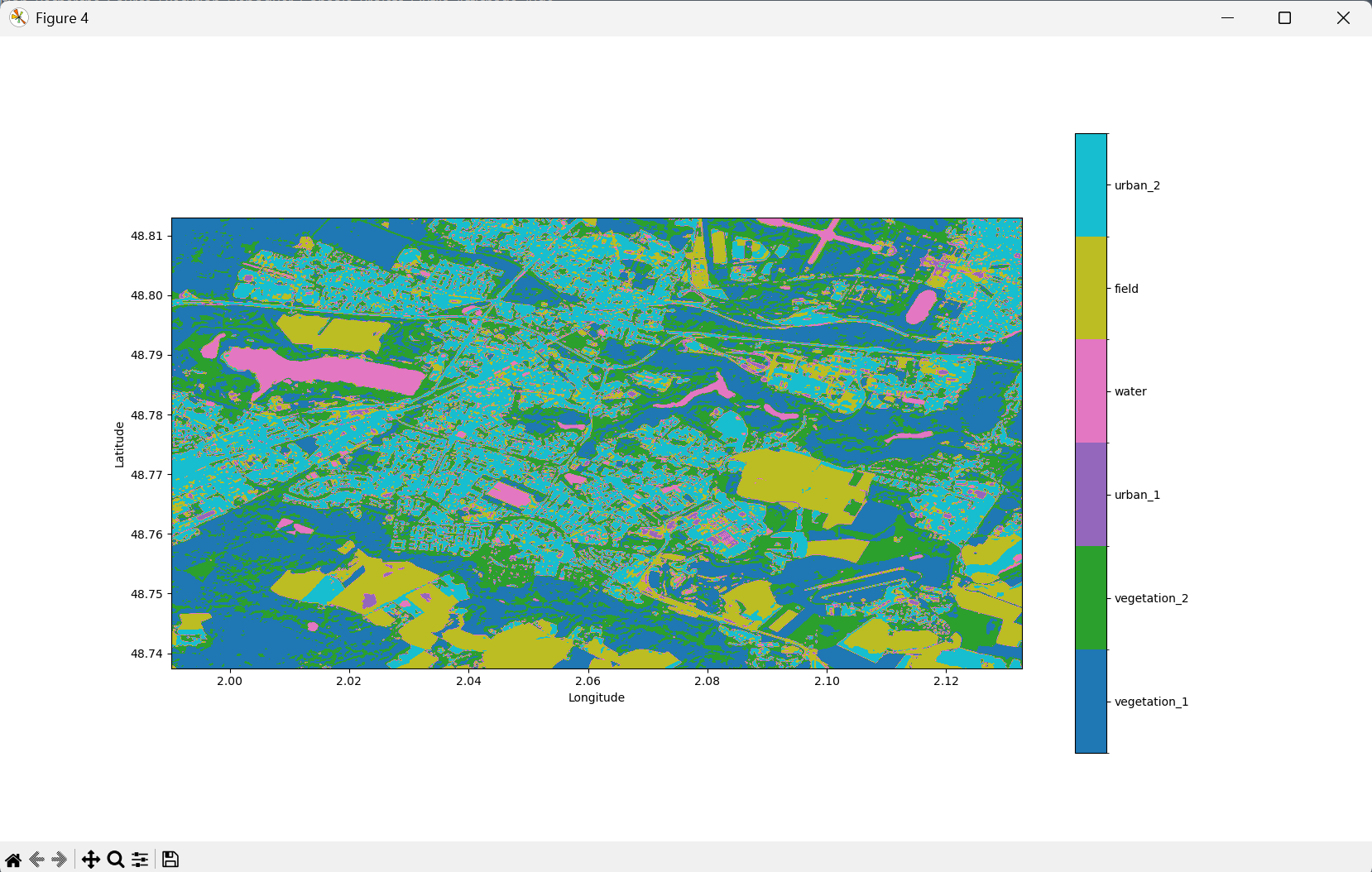This screenshot has height=872, width=1372.
Task: Go forward to the next view
Action: pyautogui.click(x=59, y=860)
